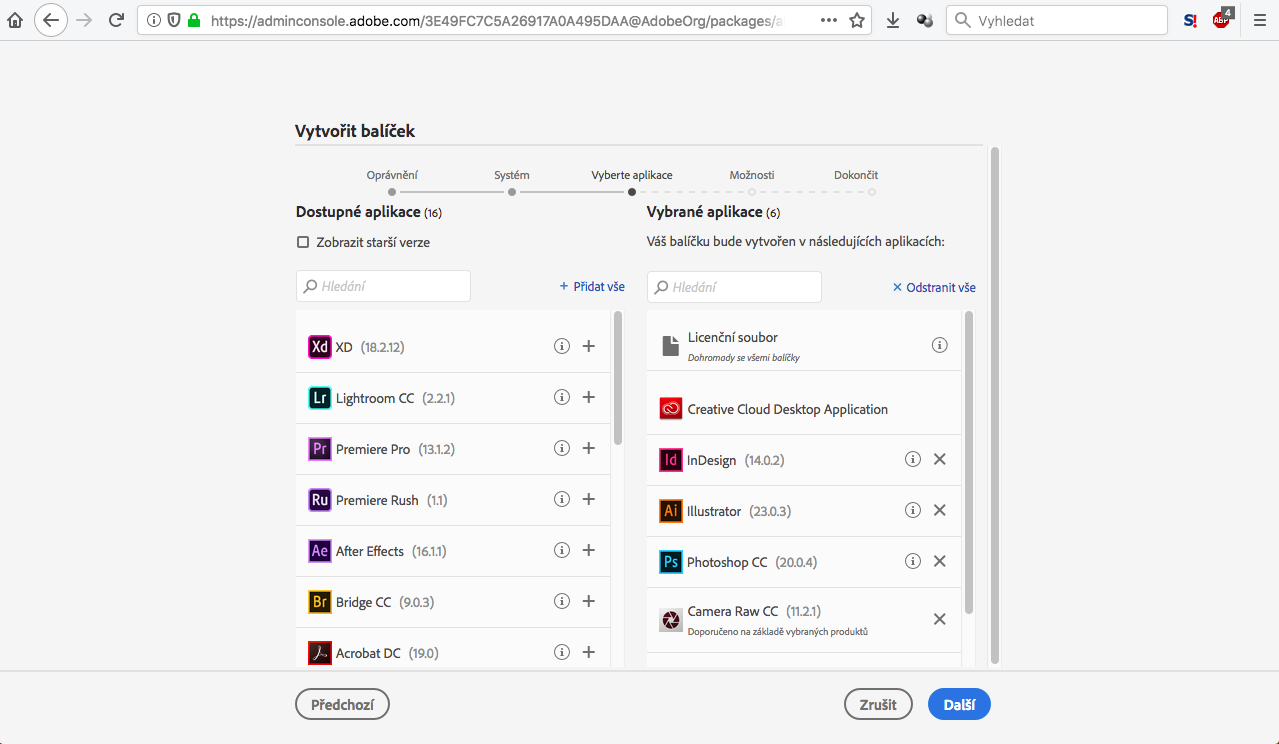Click the browser Back arrow
Viewport: 1279px width, 744px height.
coord(51,20)
